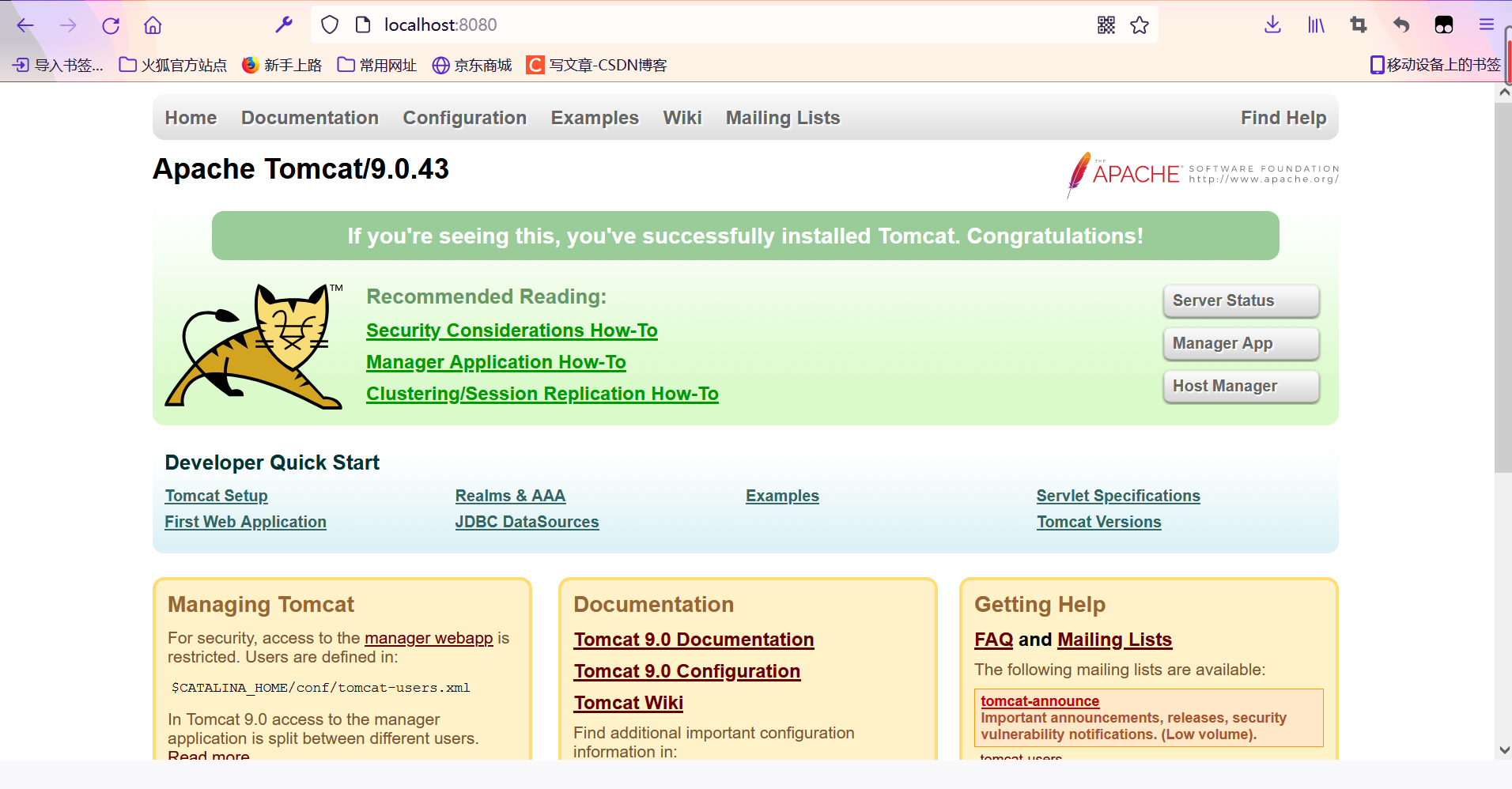The width and height of the screenshot is (1512, 789).
Task: Open the 写文章-CSDN博客 bookmark
Action: (597, 65)
